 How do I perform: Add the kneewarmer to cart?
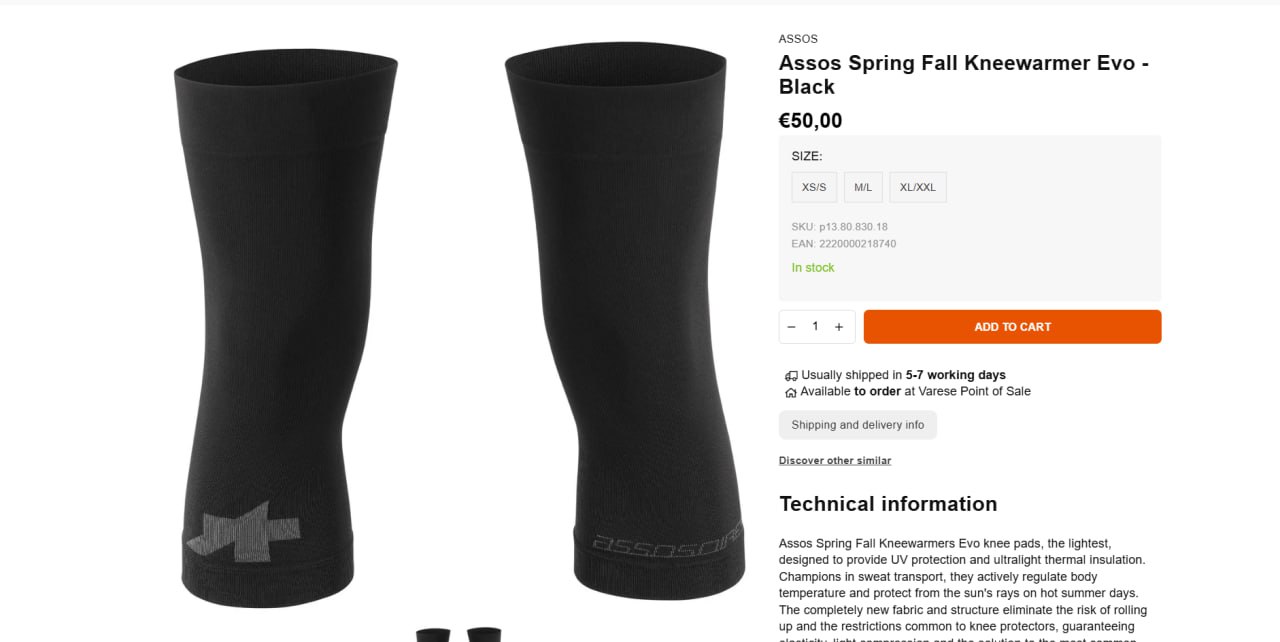tap(1012, 327)
